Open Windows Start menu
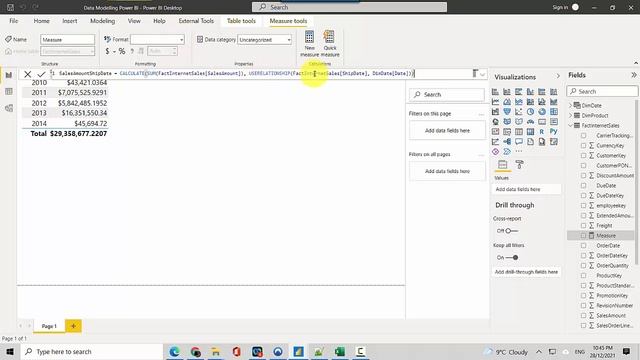 pos(10,351)
